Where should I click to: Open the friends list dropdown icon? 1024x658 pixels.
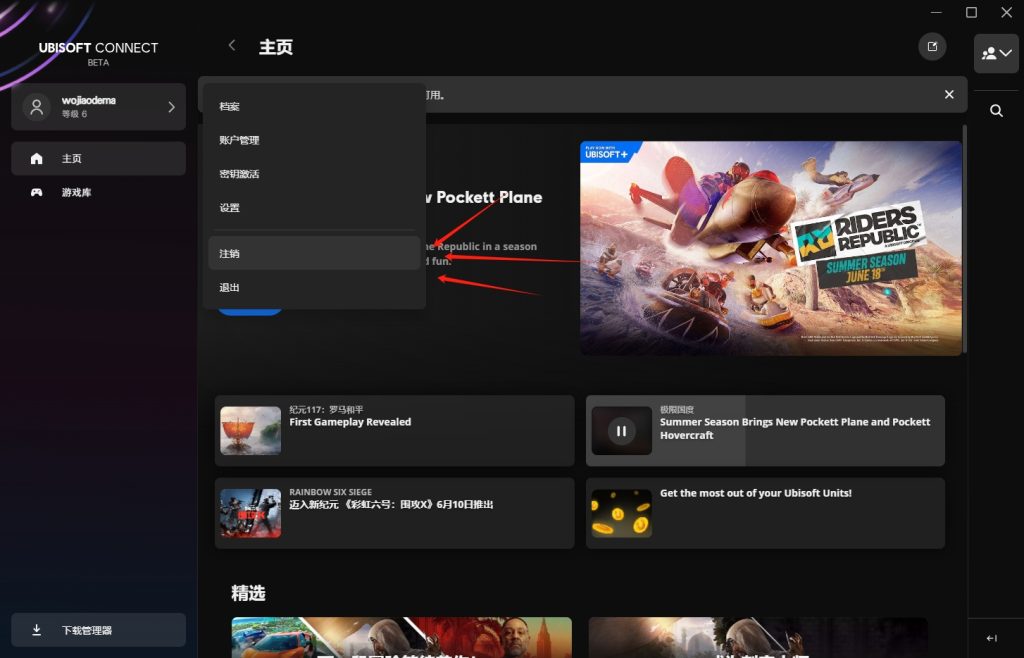pos(996,54)
